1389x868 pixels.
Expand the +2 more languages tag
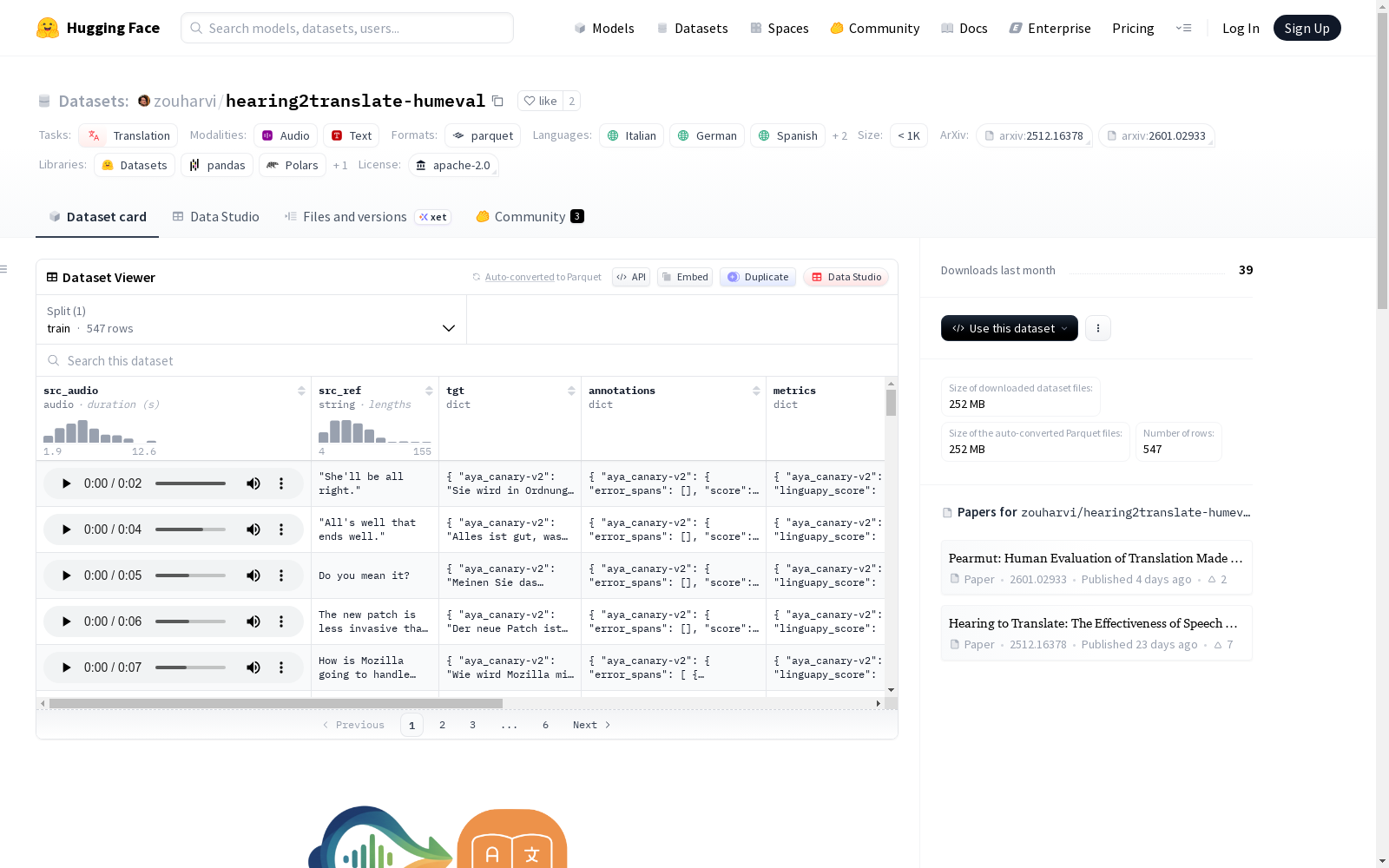tap(839, 135)
